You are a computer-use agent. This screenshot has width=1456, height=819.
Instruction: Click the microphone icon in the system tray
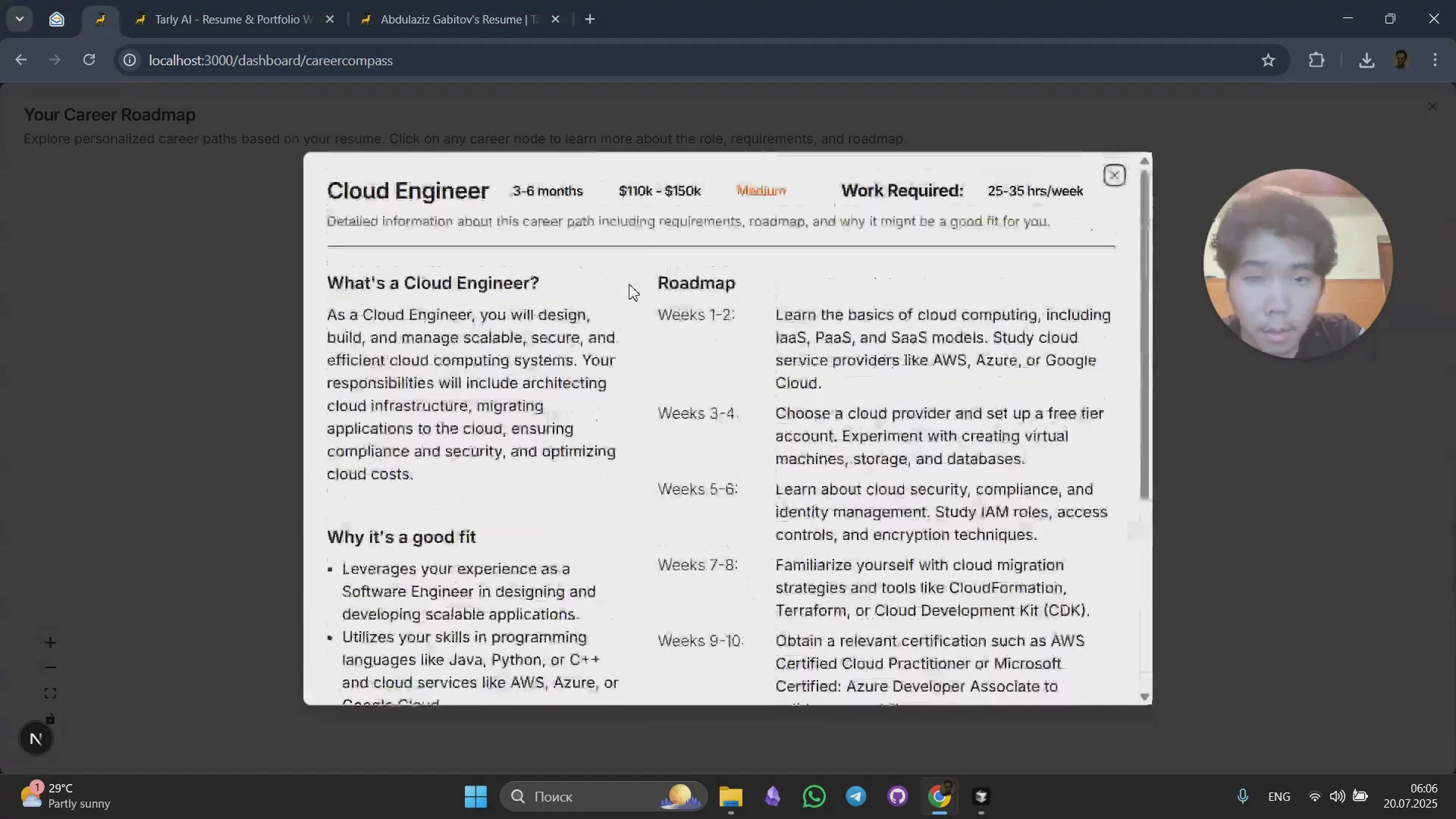pos(1243,796)
